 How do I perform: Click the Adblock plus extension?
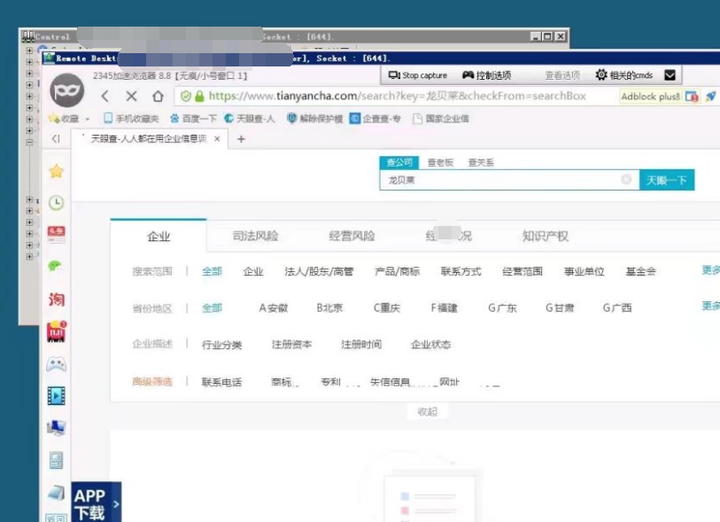[x=650, y=96]
